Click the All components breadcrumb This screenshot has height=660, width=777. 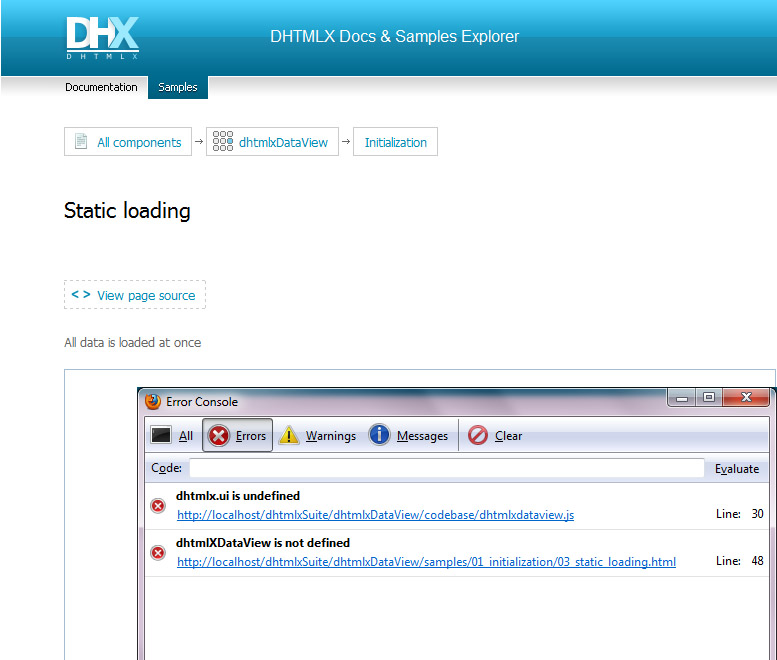point(139,142)
